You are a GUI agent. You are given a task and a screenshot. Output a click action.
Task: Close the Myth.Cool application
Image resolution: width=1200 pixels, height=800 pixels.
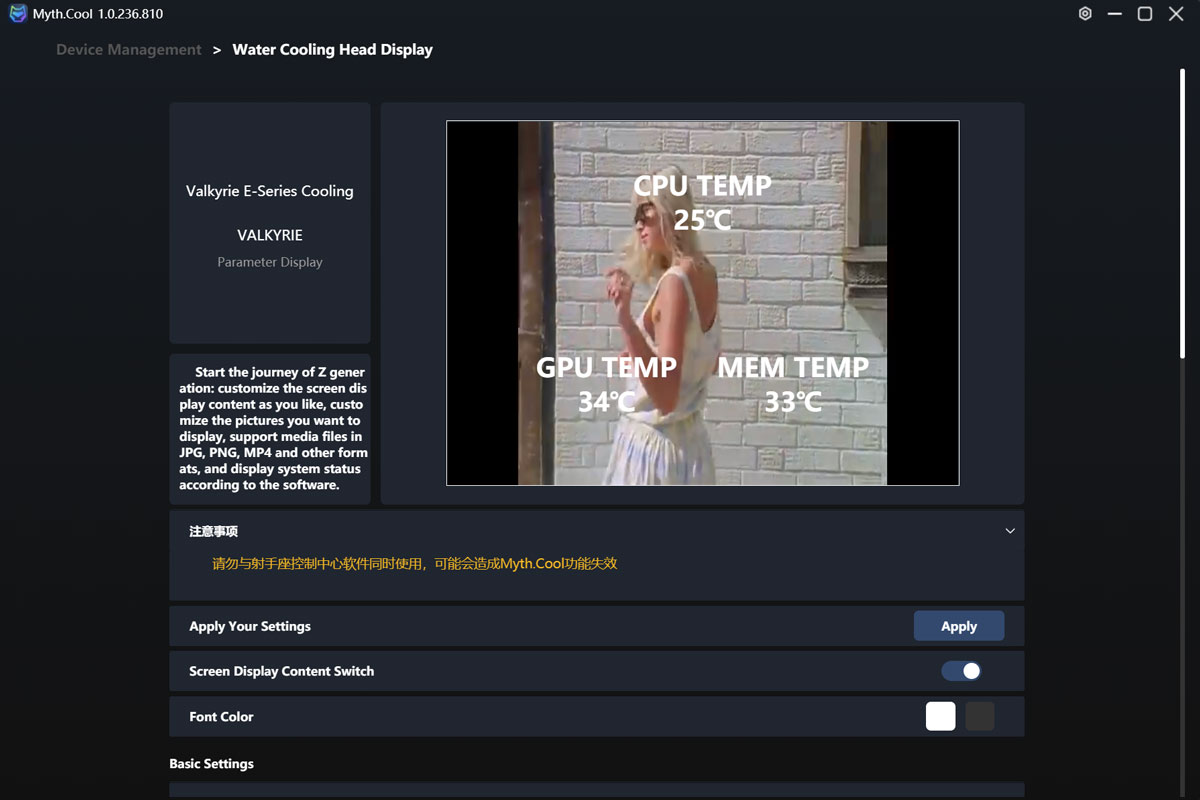[x=1176, y=14]
